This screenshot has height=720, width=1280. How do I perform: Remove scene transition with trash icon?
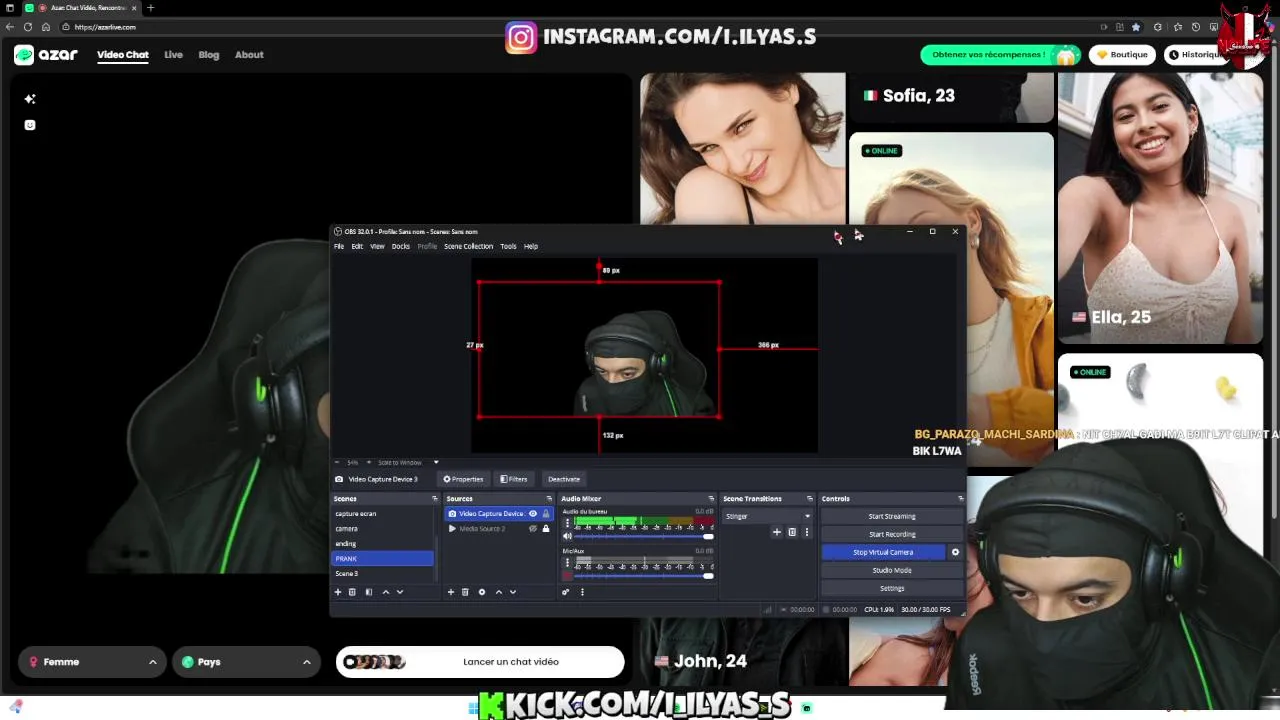(792, 532)
